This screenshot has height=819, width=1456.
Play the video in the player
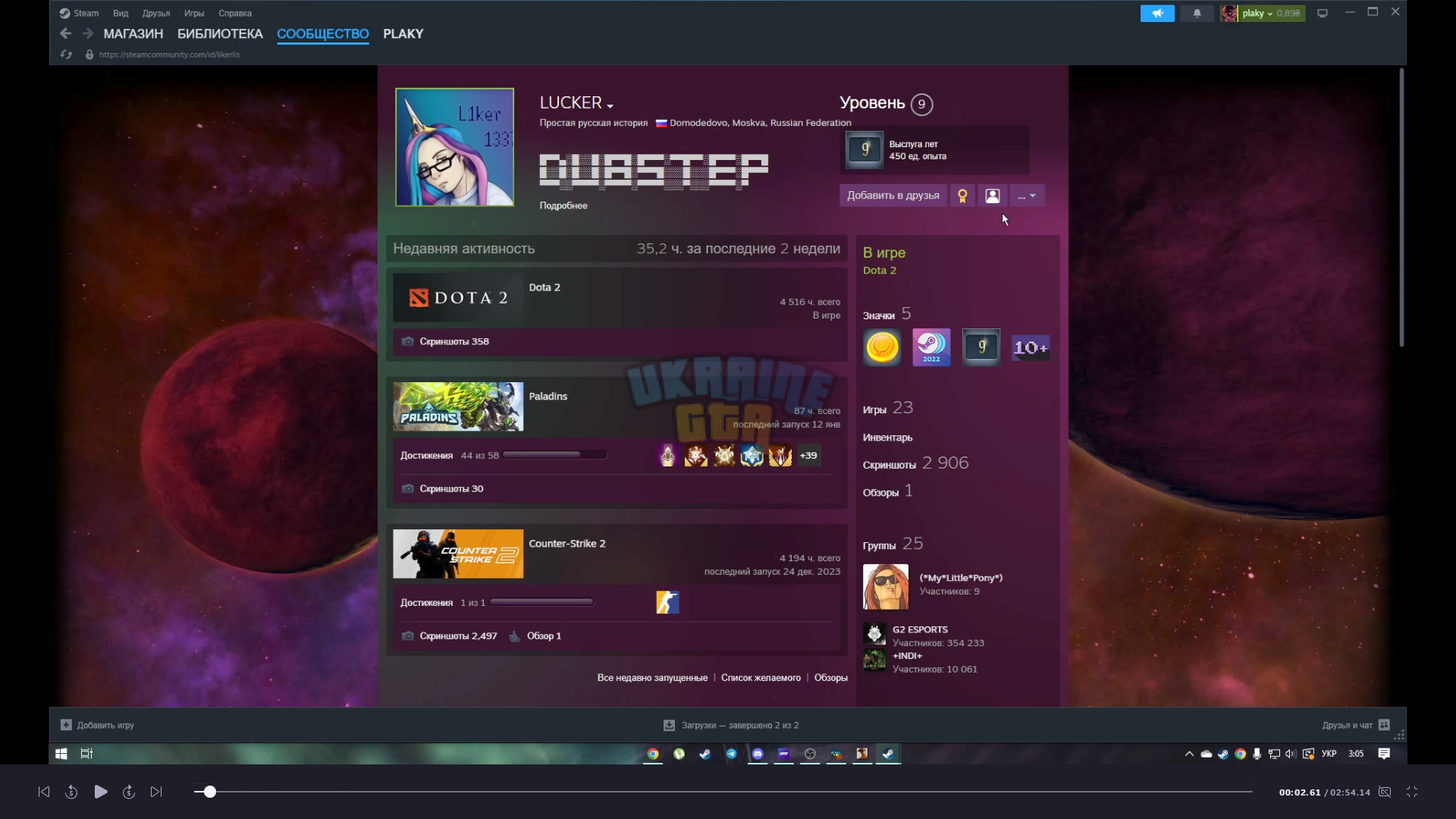(100, 792)
